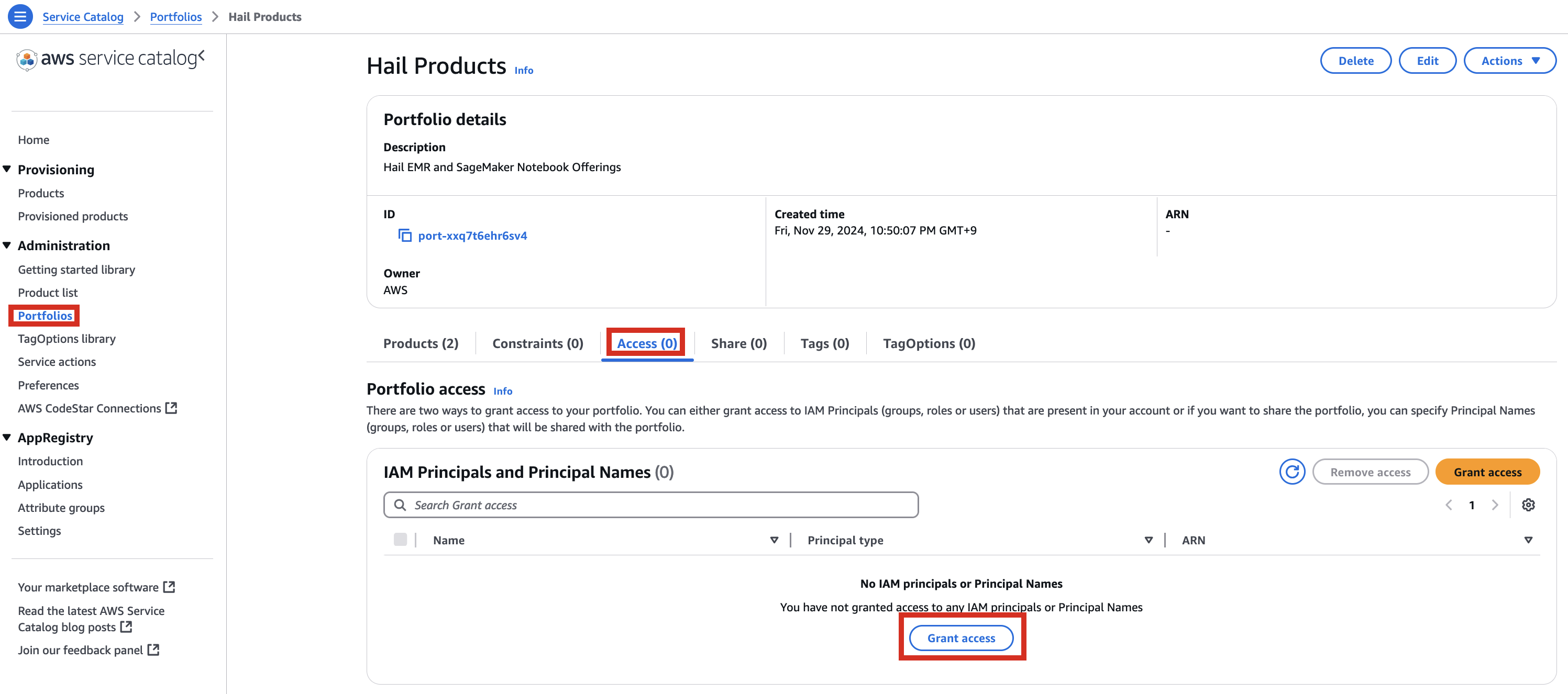Go to next page in pagination
This screenshot has width=1568, height=694.
[1494, 505]
